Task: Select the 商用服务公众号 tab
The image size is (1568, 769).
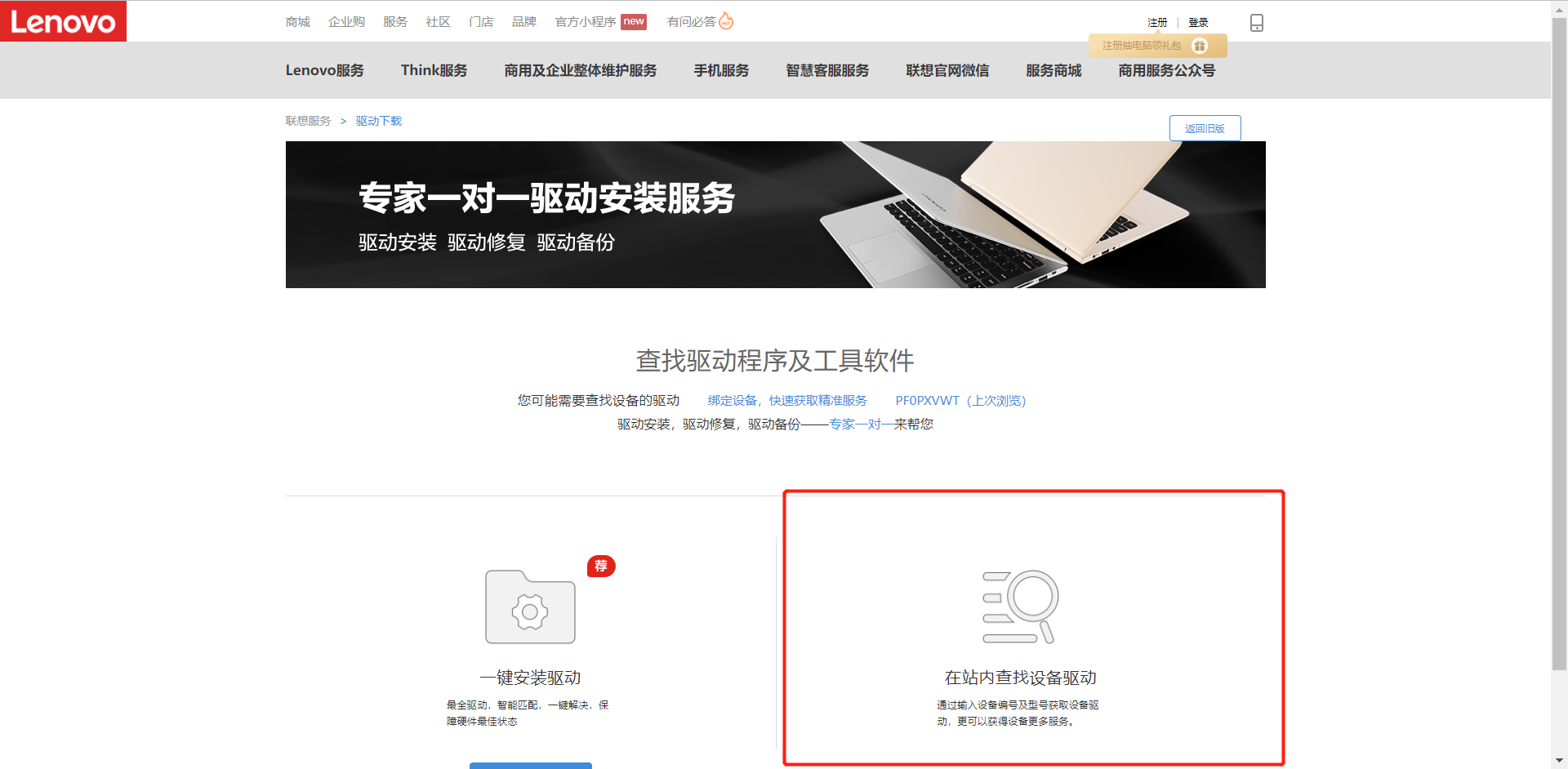Action: (x=1167, y=71)
